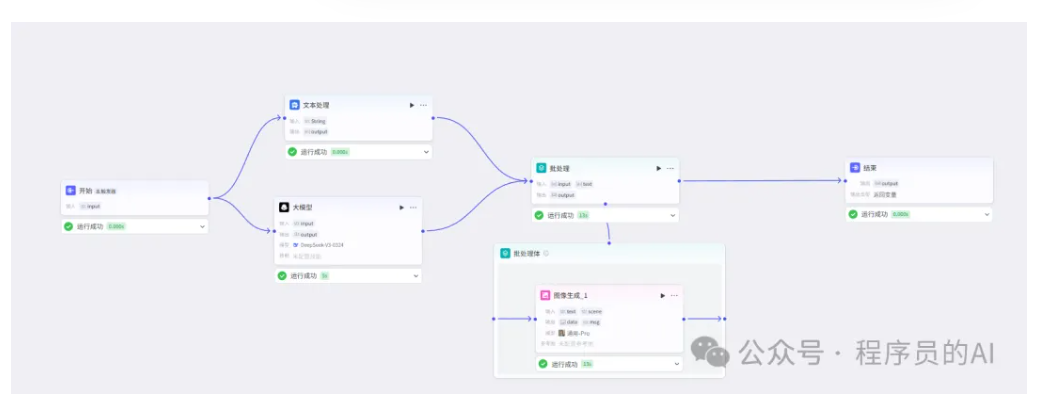Select the 批处理体 container title
The image size is (1044, 397).
[527, 254]
